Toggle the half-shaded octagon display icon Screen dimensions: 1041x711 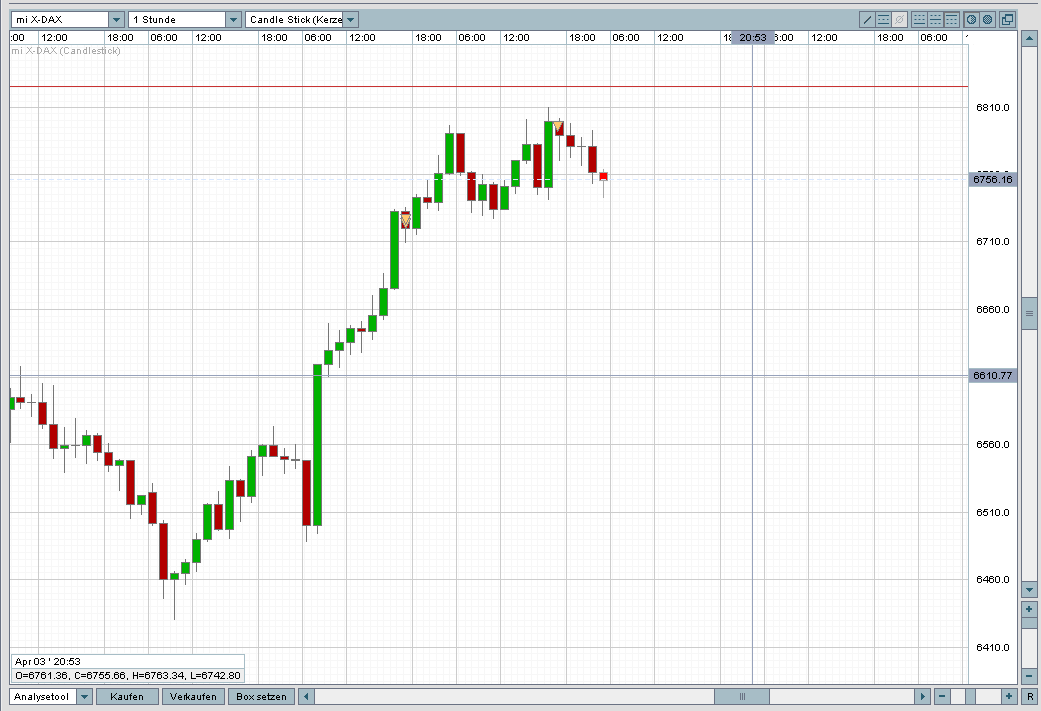(x=971, y=20)
